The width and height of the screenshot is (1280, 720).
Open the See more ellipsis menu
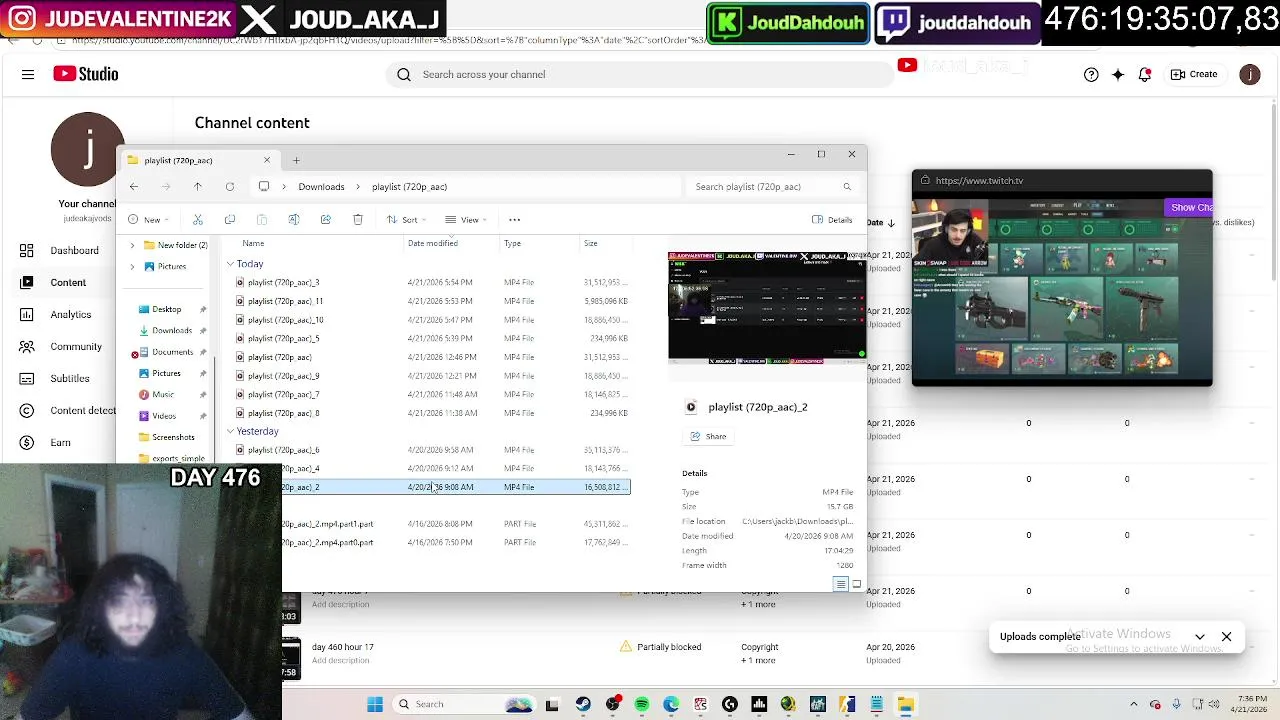click(514, 219)
